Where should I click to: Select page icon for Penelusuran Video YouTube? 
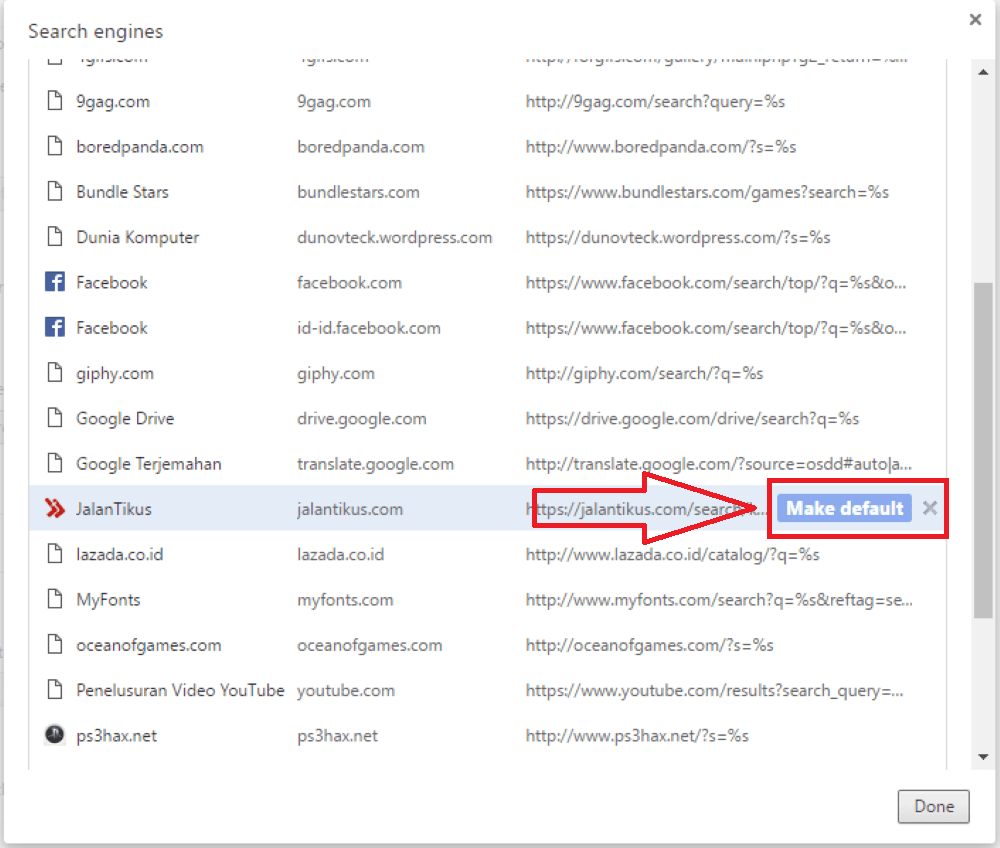click(x=55, y=689)
